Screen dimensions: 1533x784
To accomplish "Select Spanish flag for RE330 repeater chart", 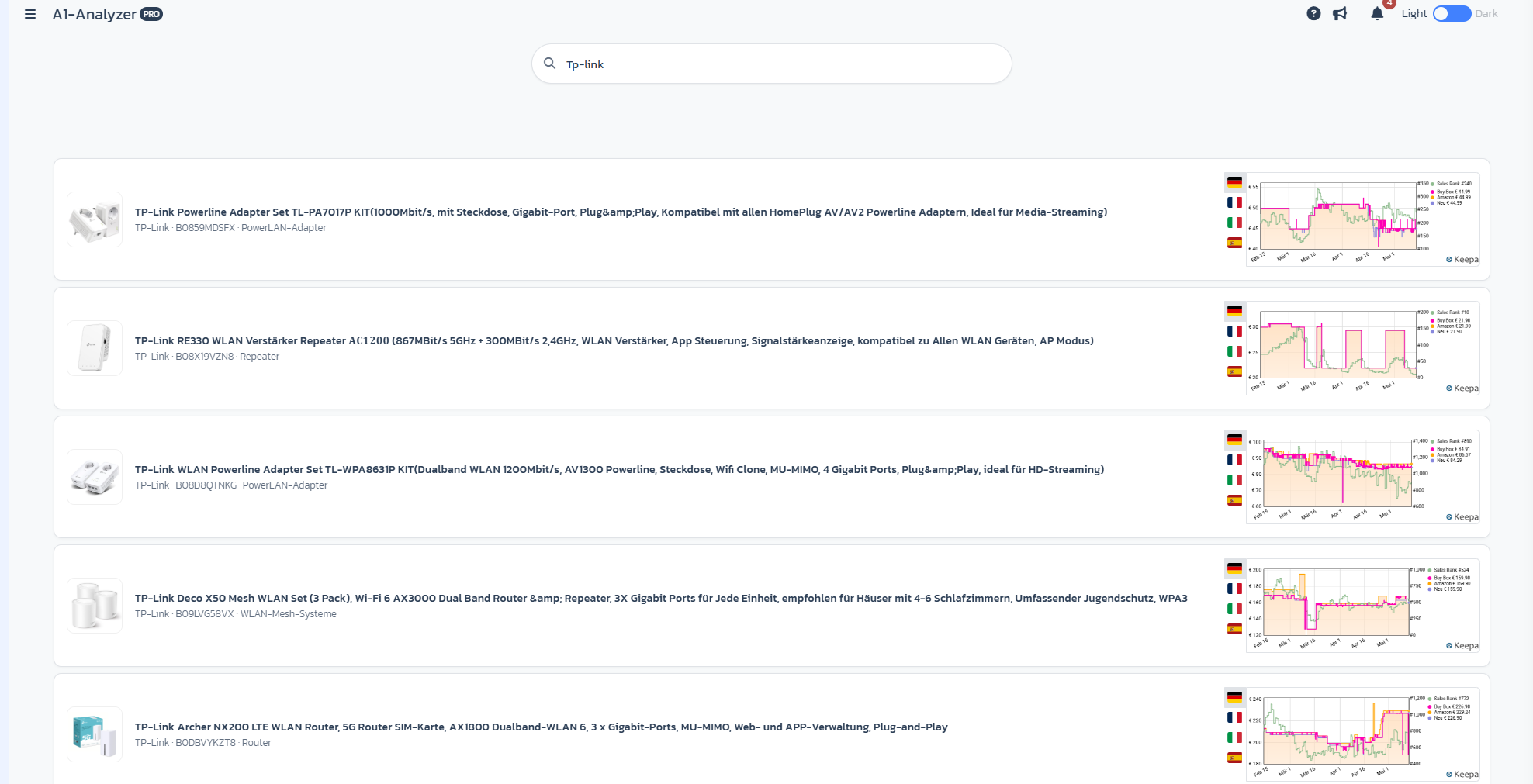I will click(1234, 371).
